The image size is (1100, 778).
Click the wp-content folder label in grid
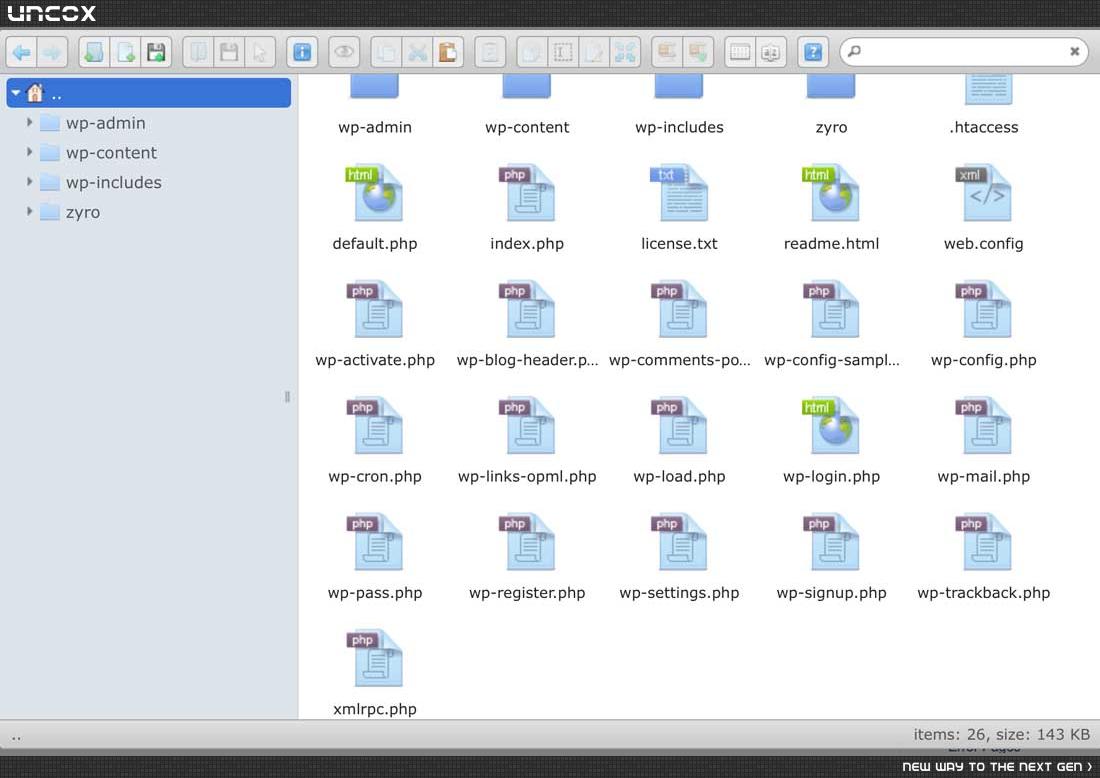[527, 127]
